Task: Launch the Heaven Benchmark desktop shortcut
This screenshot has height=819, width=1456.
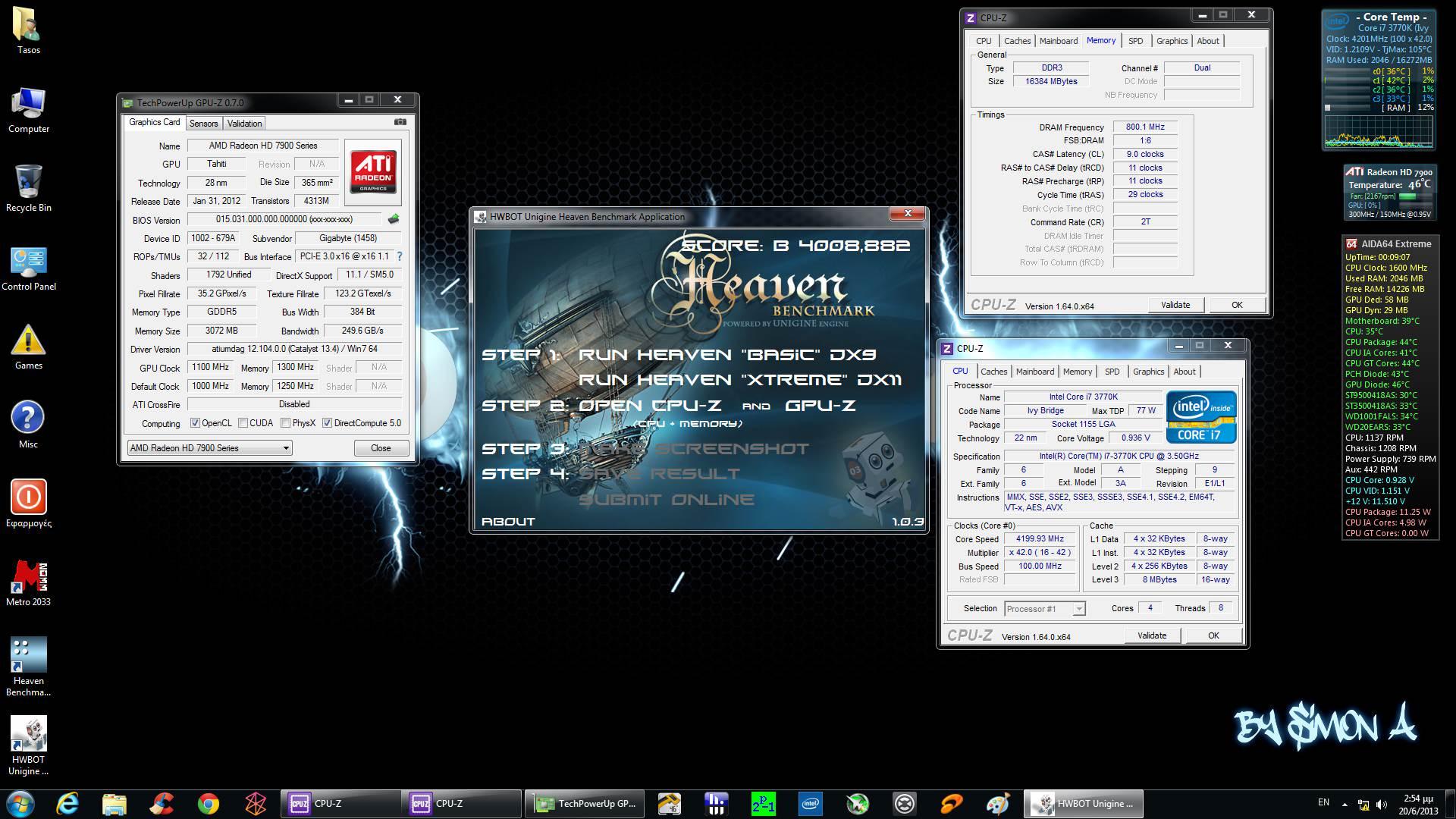Action: tap(29, 667)
